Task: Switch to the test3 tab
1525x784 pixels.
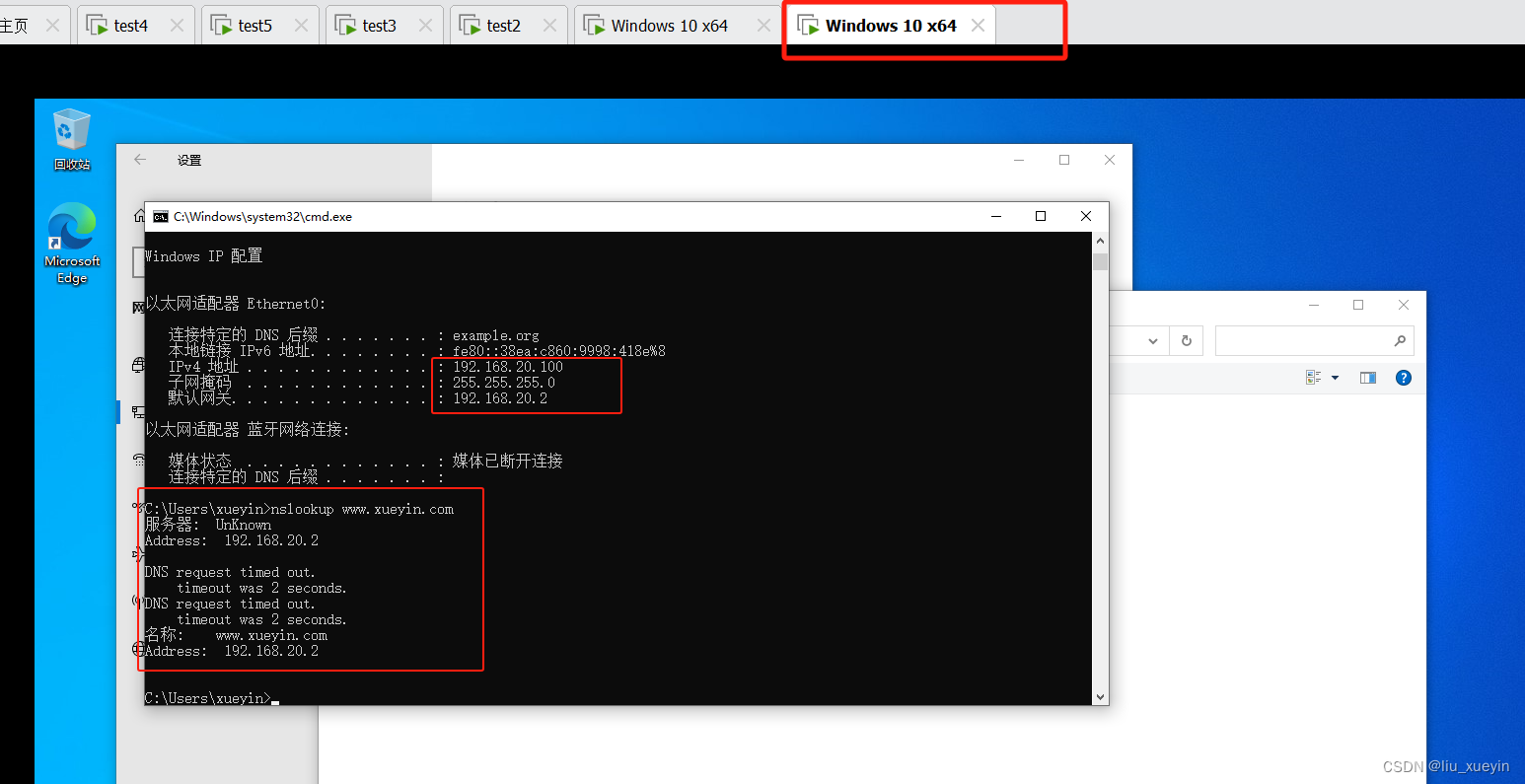Action: coord(379,24)
